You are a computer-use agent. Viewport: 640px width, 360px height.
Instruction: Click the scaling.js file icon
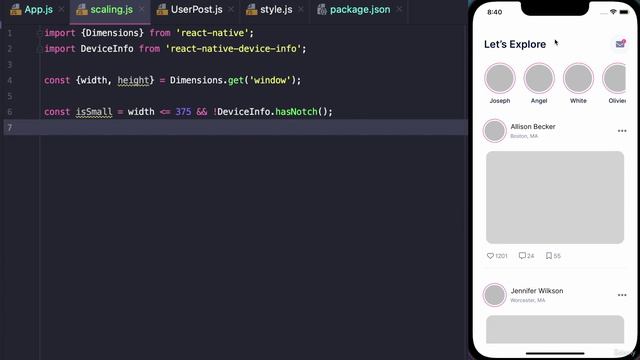(82, 10)
